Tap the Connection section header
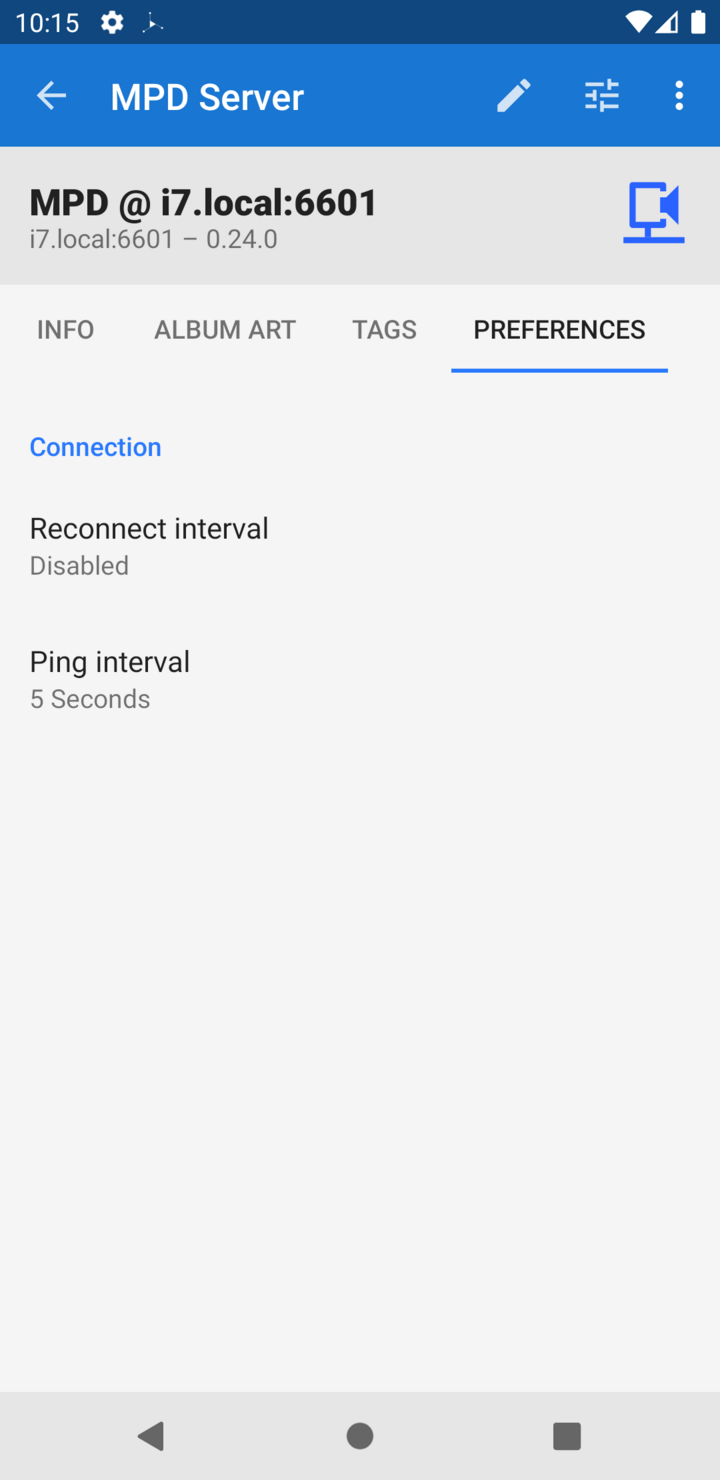 96,447
